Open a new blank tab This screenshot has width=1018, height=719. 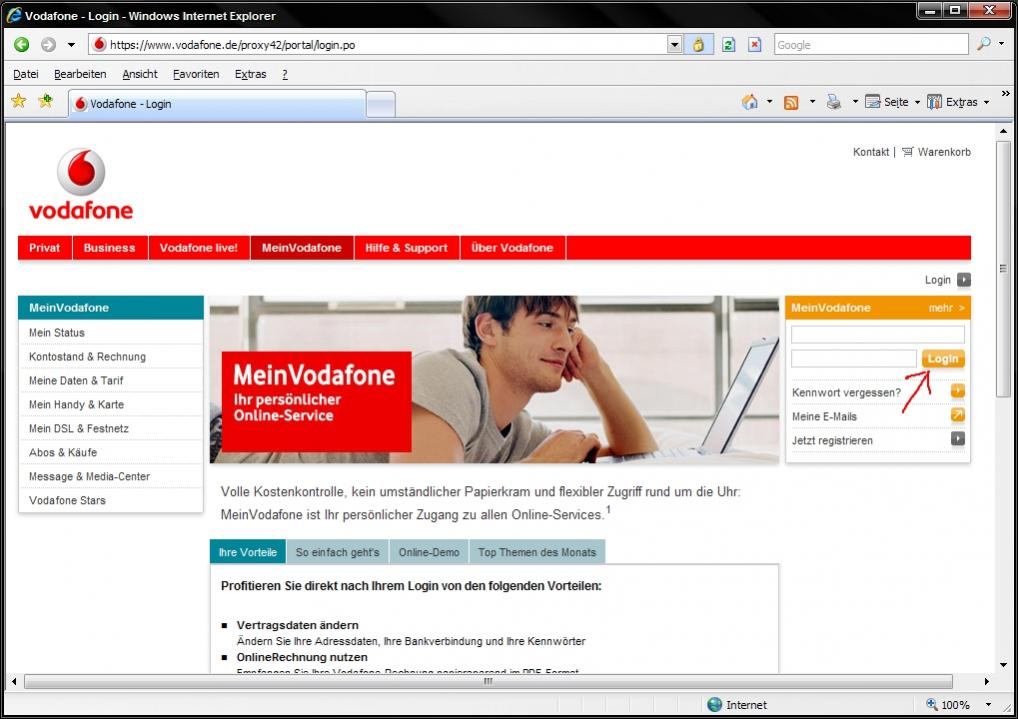click(381, 105)
